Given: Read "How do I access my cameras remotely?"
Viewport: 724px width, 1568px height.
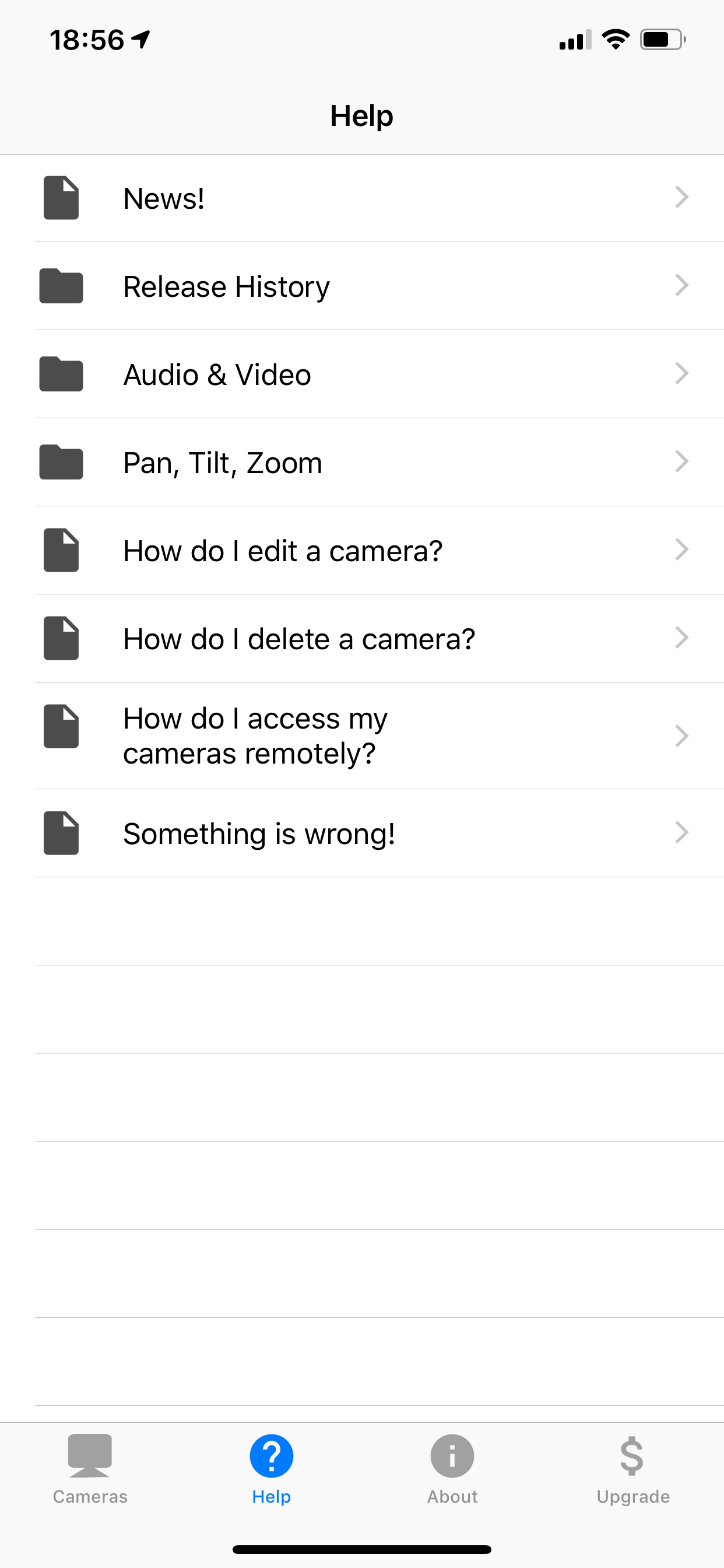Looking at the screenshot, I should click(255, 736).
